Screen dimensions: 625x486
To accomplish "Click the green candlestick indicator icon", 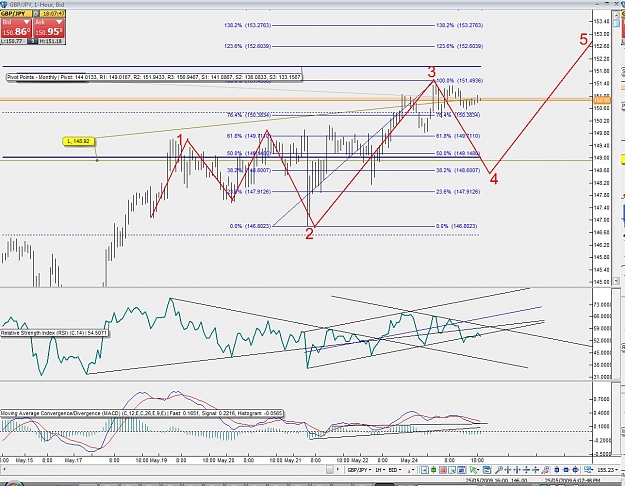I will pyautogui.click(x=433, y=470).
